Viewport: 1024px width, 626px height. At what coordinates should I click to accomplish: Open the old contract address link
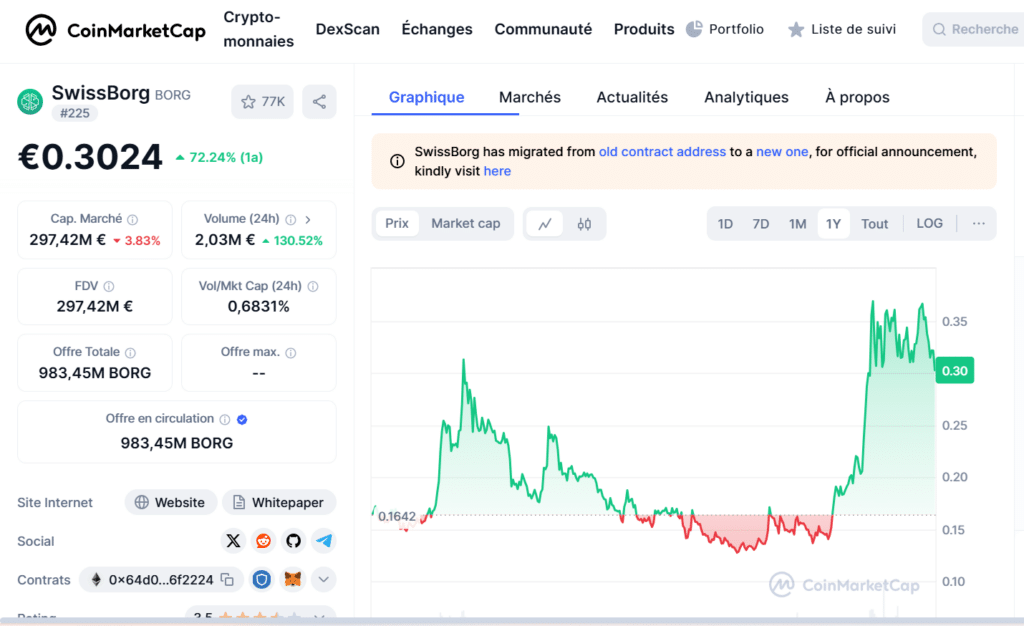tap(662, 151)
